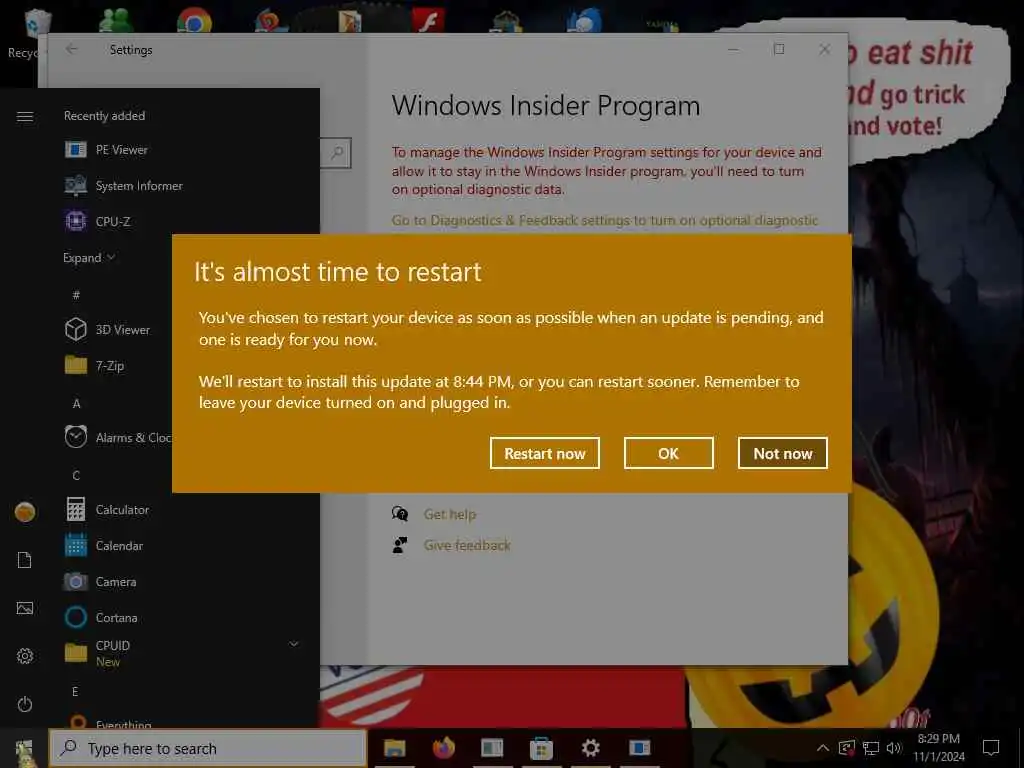The image size is (1024, 768).
Task: Open File Explorer from taskbar
Action: tap(394, 748)
